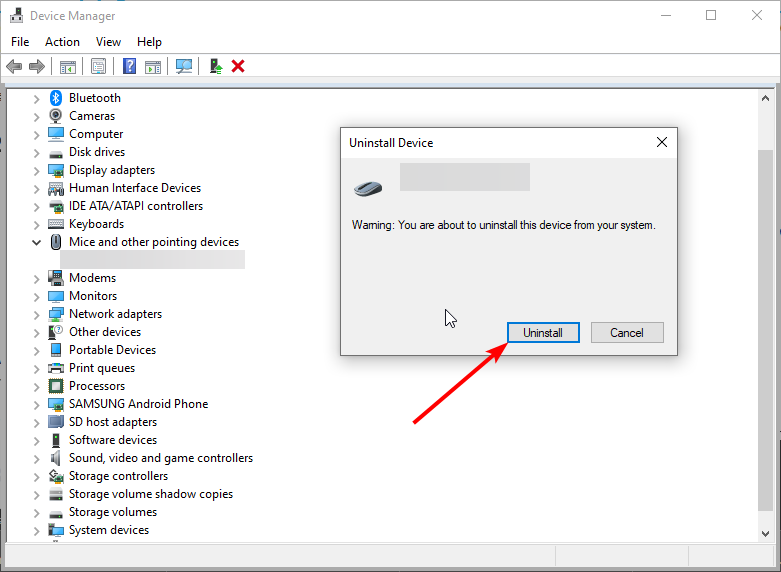Click the Forward arrow toolbar icon
Viewport: 781px width, 572px height.
click(x=37, y=66)
